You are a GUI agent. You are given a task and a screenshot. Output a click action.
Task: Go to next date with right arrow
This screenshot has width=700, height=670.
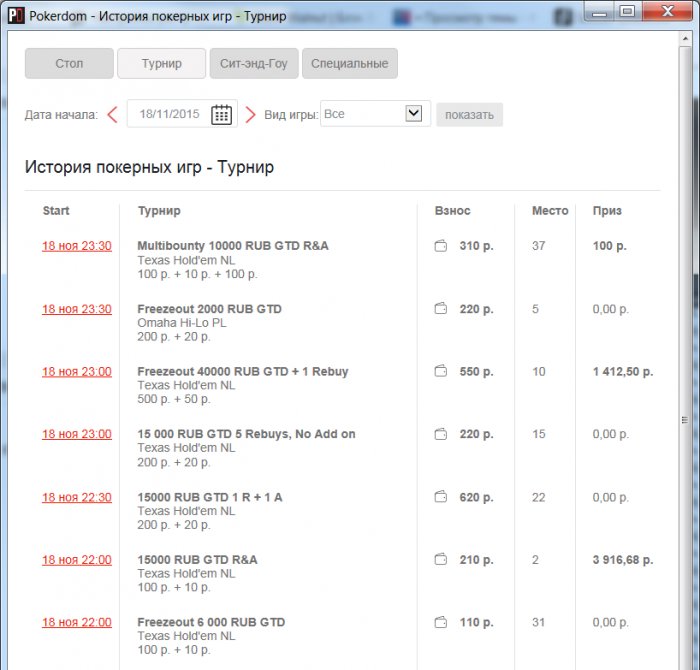[250, 115]
